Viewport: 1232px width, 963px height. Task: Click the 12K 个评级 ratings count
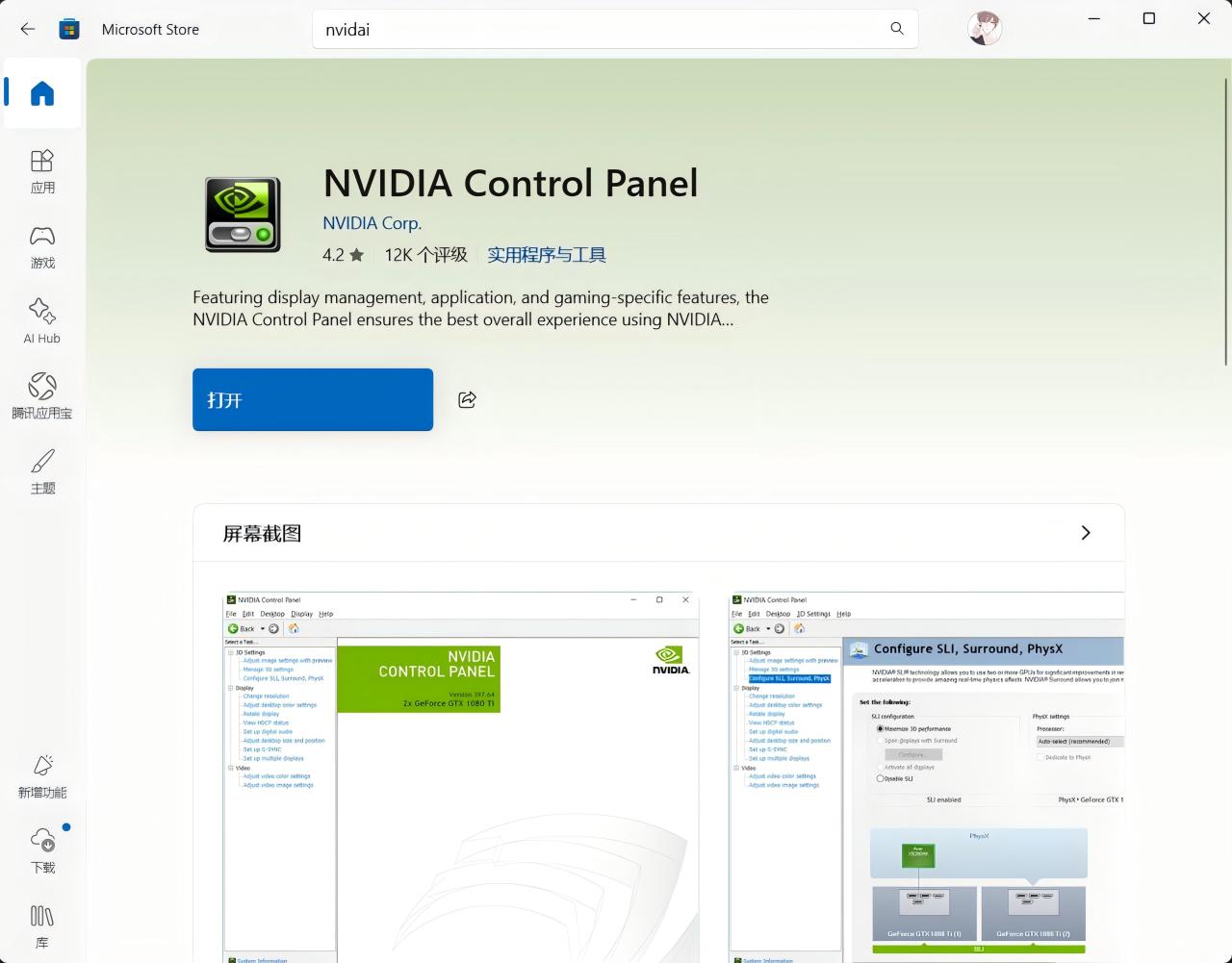(x=426, y=255)
